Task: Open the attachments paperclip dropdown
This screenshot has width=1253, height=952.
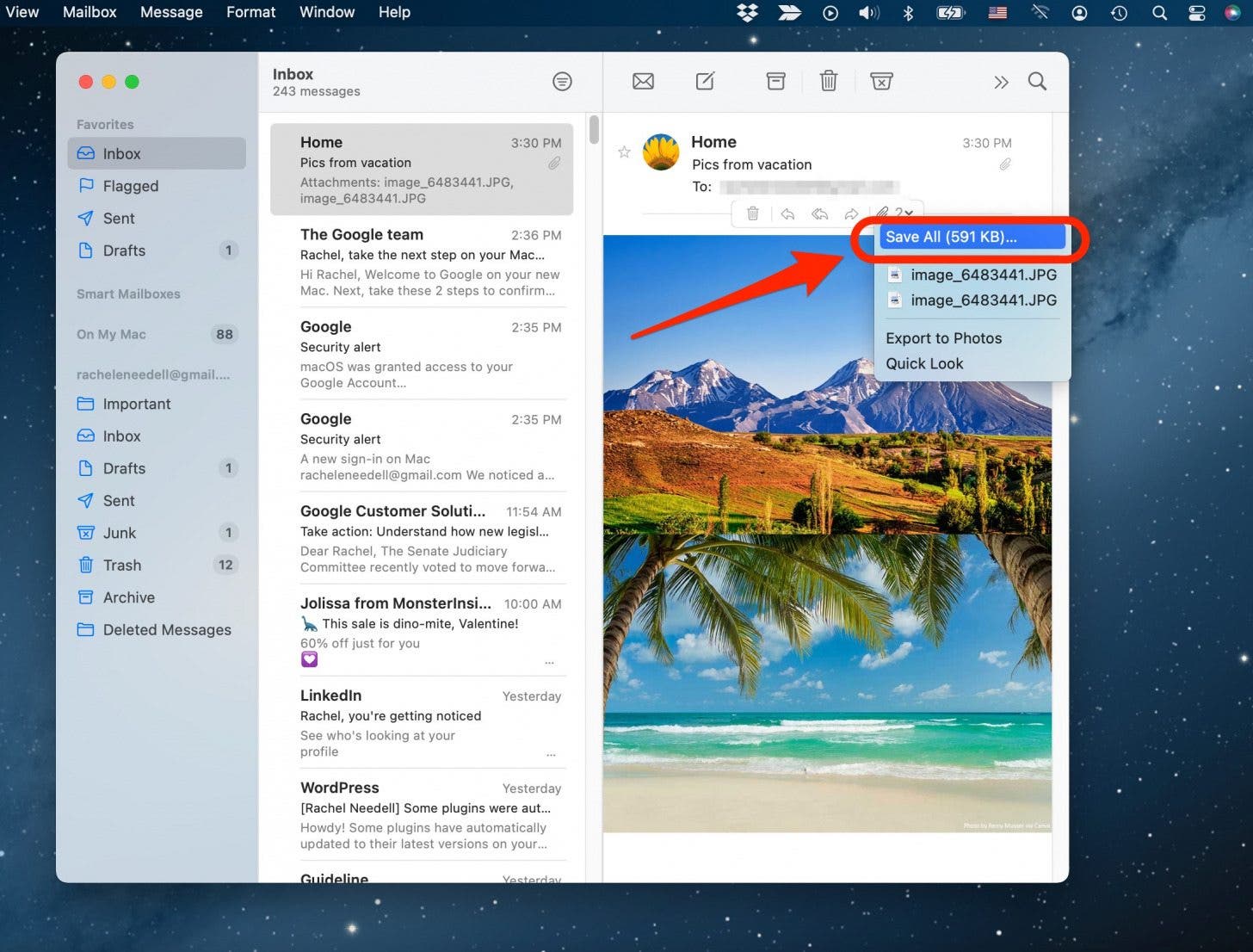Action: [x=894, y=213]
